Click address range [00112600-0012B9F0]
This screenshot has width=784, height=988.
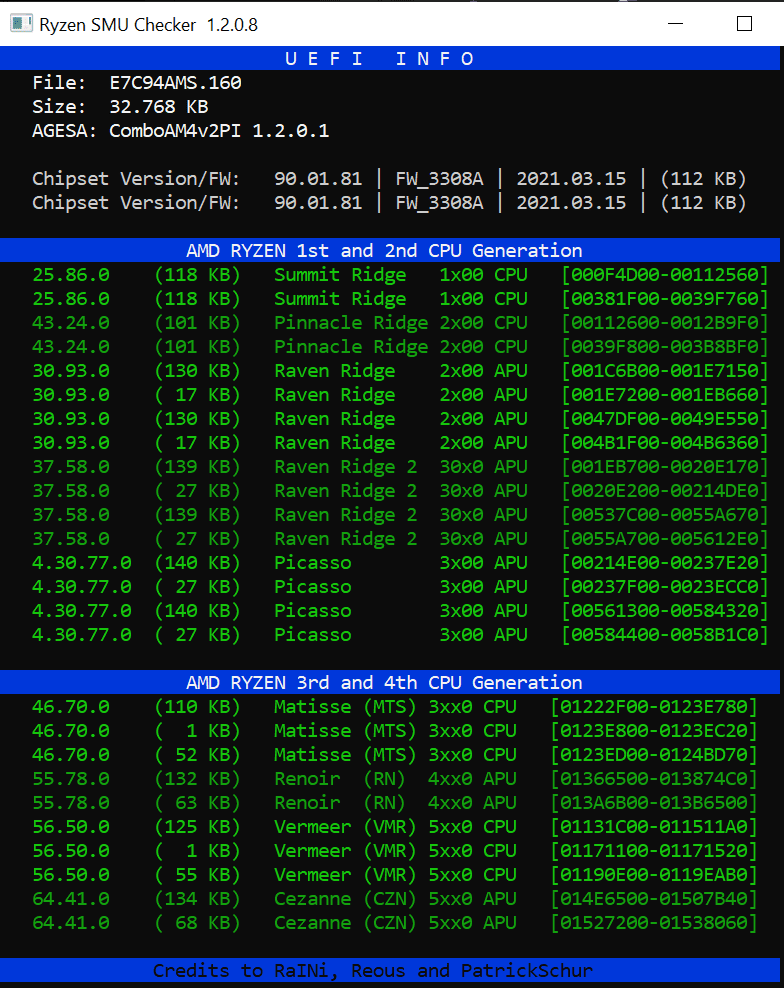tap(665, 323)
